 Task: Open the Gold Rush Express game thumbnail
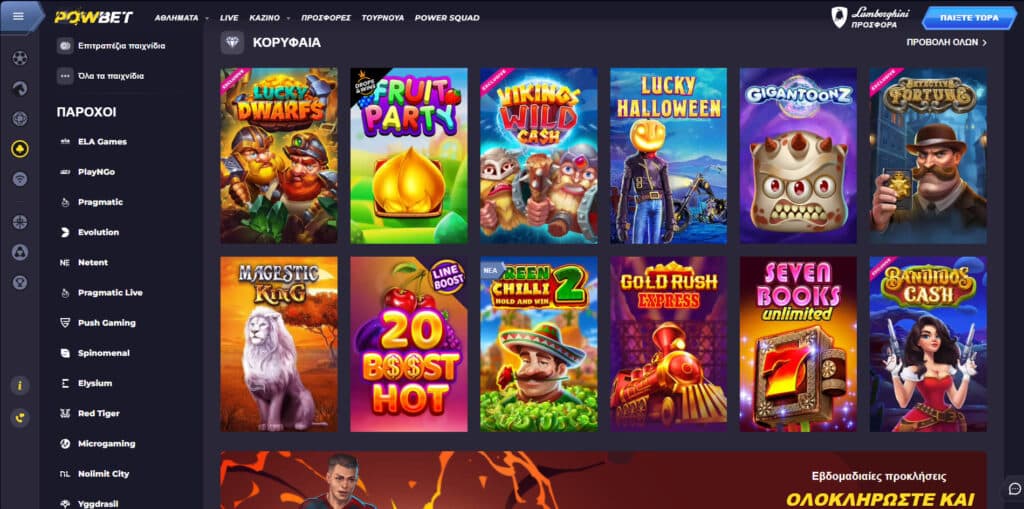point(668,344)
